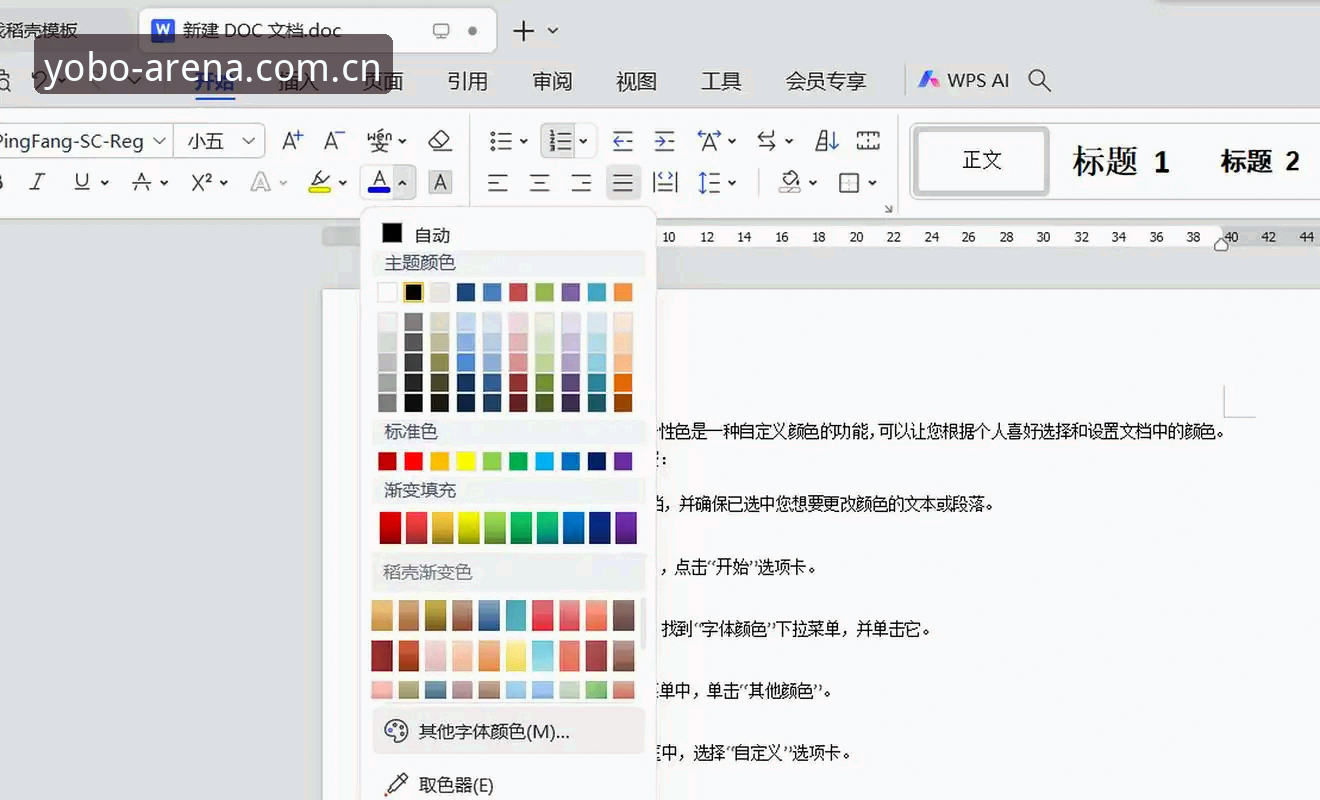
Task: Open the 审阅 ribbon tab
Action: [x=552, y=81]
